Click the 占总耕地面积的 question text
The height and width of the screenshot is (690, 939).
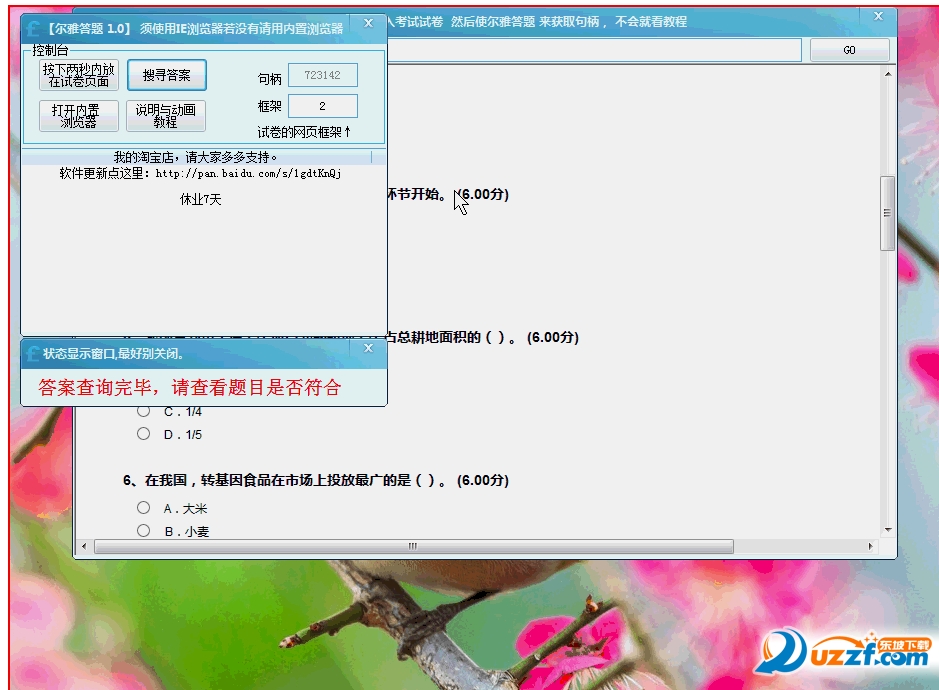click(483, 337)
